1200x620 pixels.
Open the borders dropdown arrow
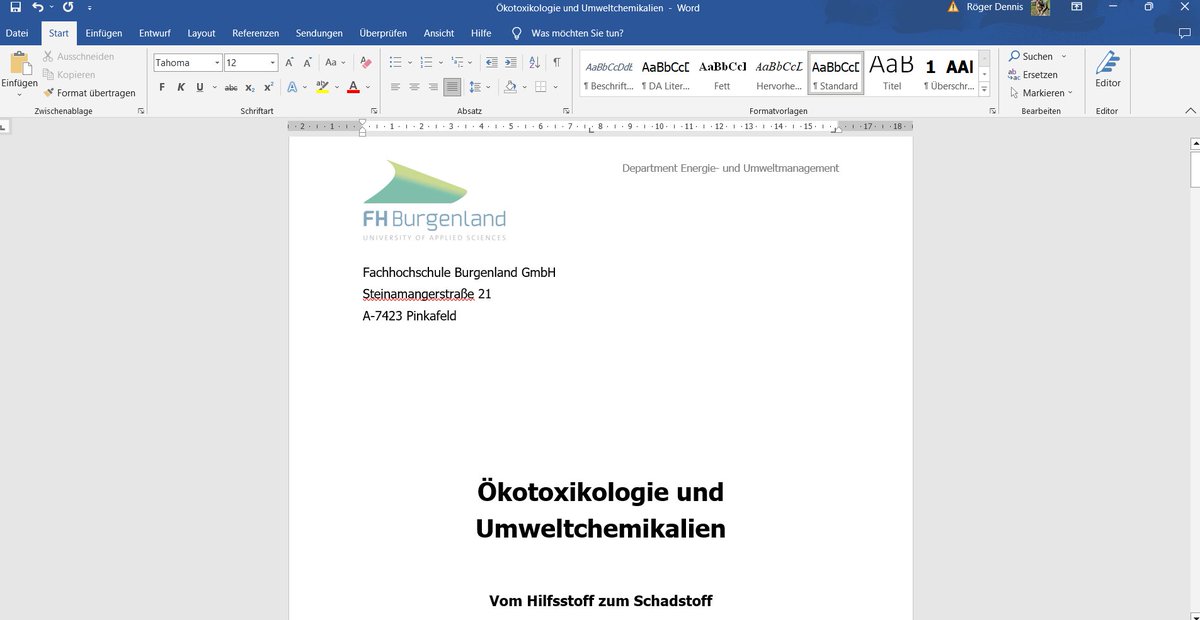point(555,87)
